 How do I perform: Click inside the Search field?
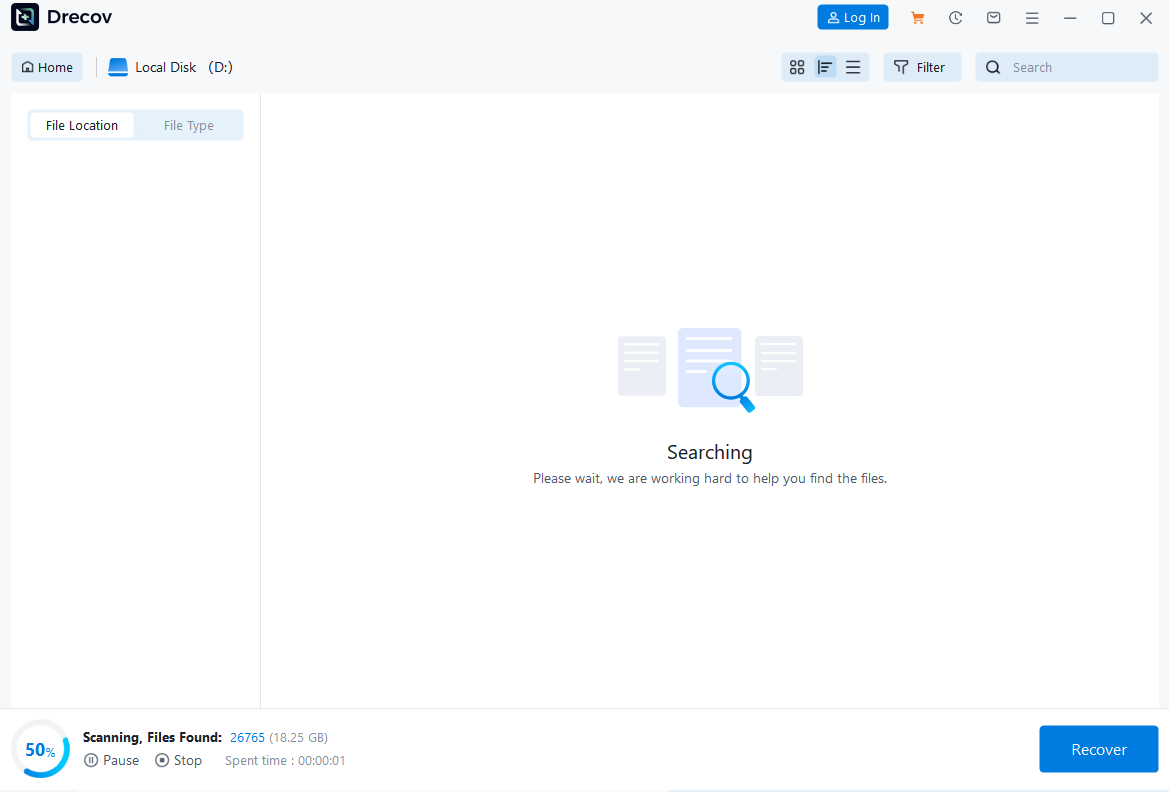click(x=1065, y=67)
